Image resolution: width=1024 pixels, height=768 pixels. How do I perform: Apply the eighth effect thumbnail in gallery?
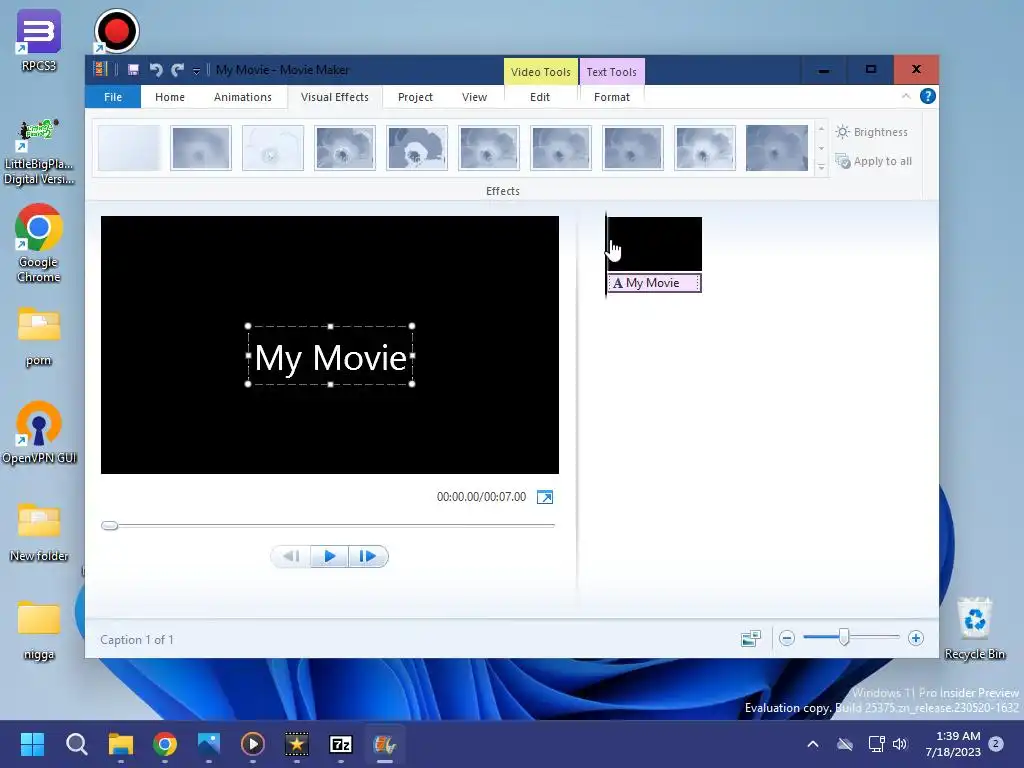point(633,148)
